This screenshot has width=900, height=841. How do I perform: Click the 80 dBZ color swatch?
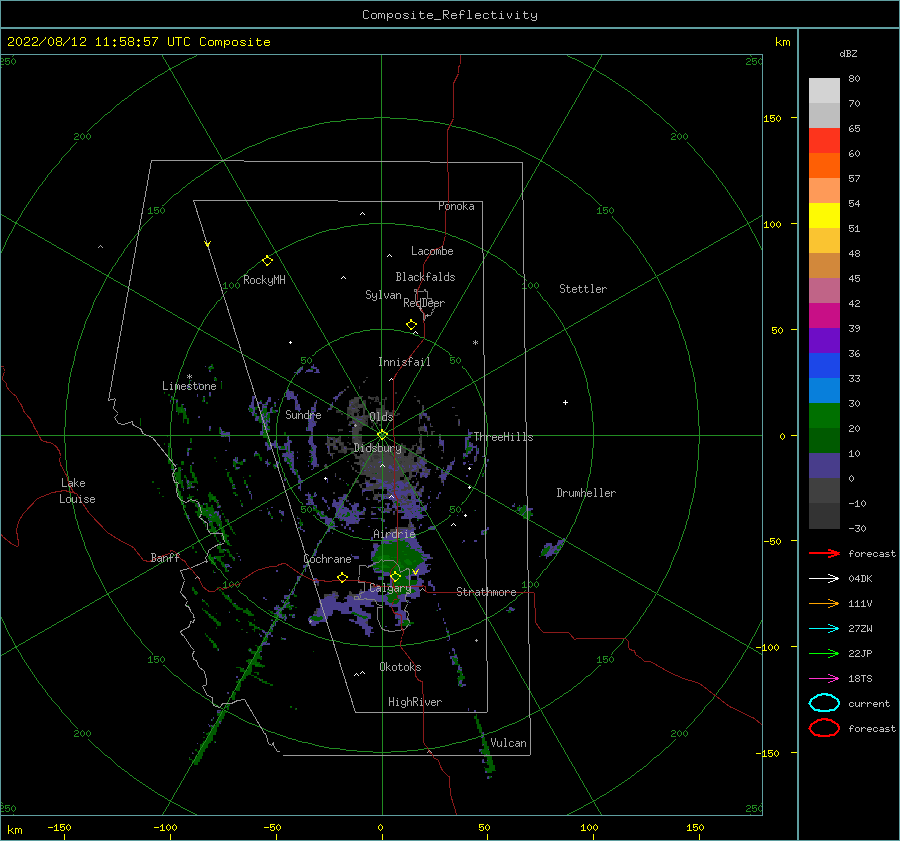(824, 90)
